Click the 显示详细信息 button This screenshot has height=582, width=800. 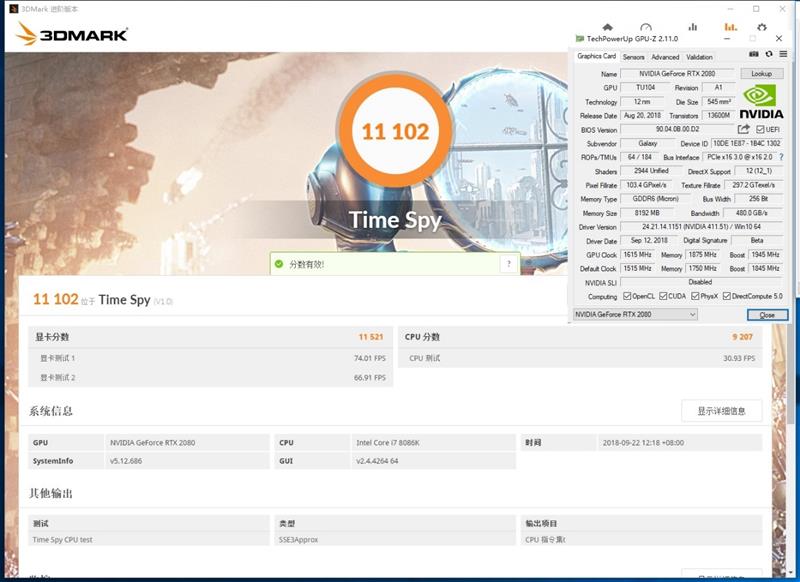(x=721, y=411)
